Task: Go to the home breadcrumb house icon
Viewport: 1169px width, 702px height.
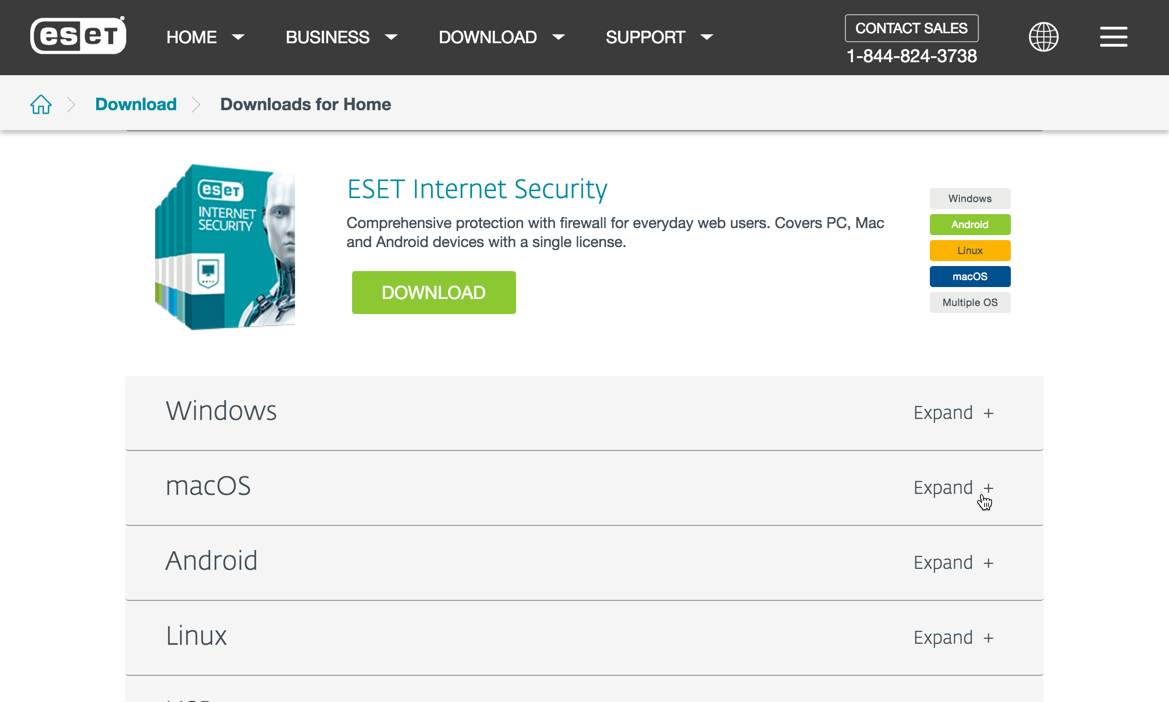Action: (x=41, y=104)
